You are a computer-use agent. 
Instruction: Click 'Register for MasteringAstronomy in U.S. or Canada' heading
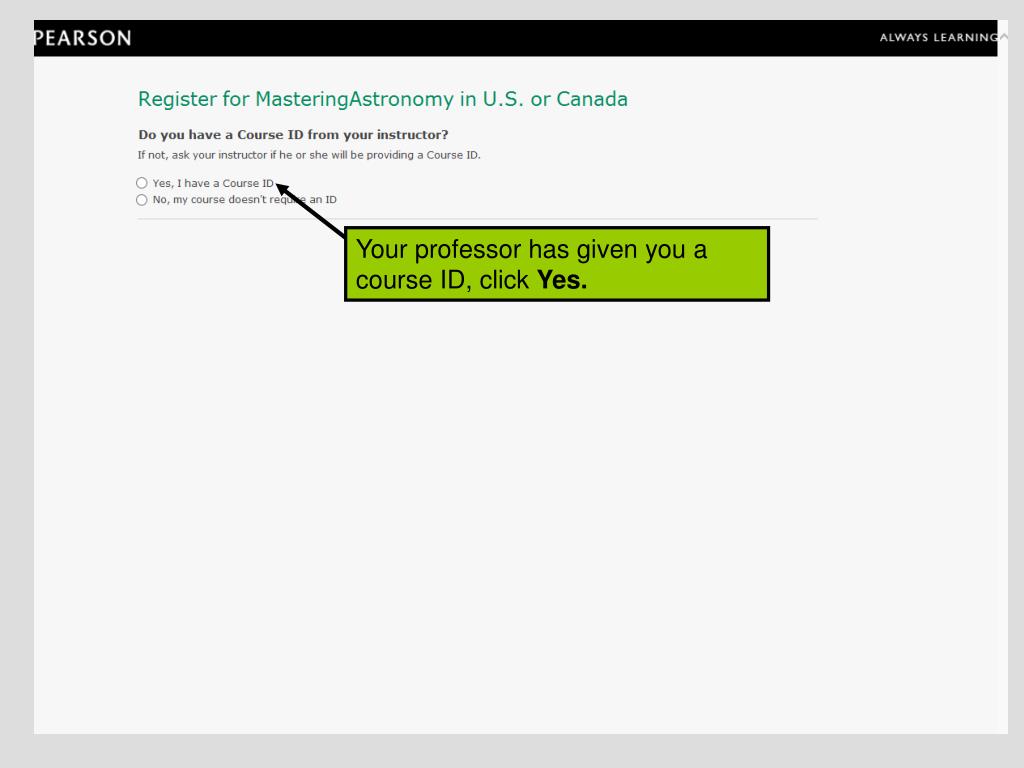point(383,99)
